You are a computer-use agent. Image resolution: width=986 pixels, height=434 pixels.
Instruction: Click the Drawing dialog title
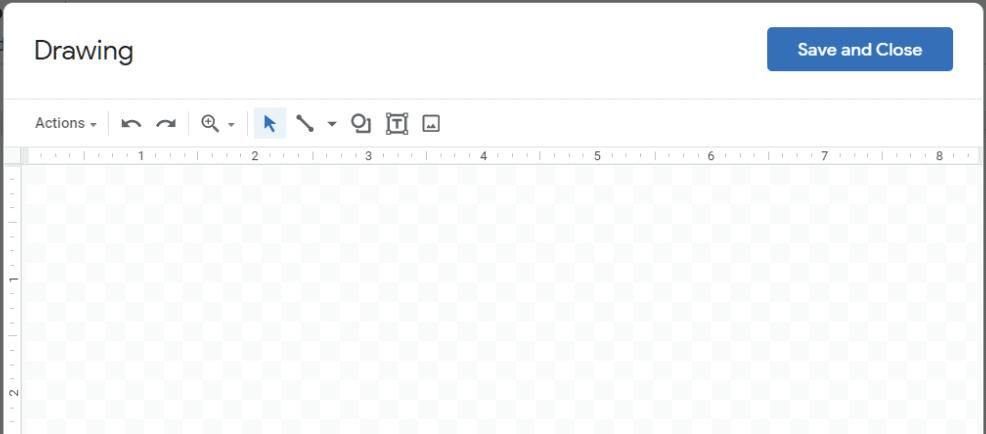click(84, 50)
